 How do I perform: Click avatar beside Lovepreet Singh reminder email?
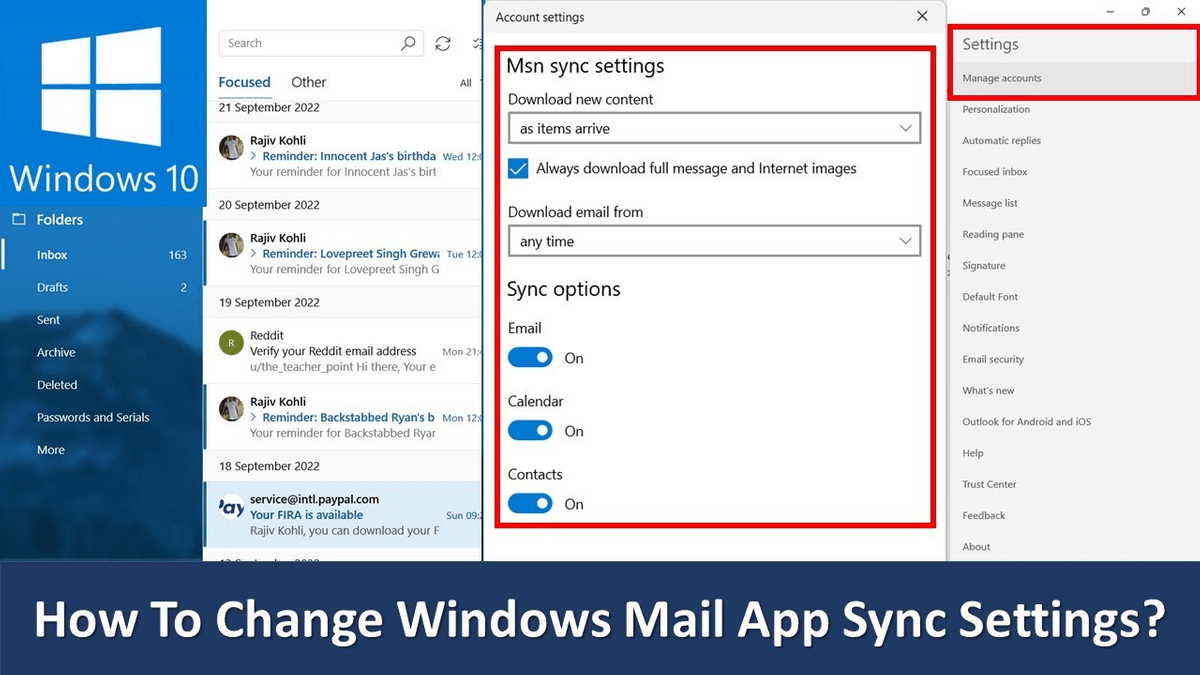click(231, 245)
